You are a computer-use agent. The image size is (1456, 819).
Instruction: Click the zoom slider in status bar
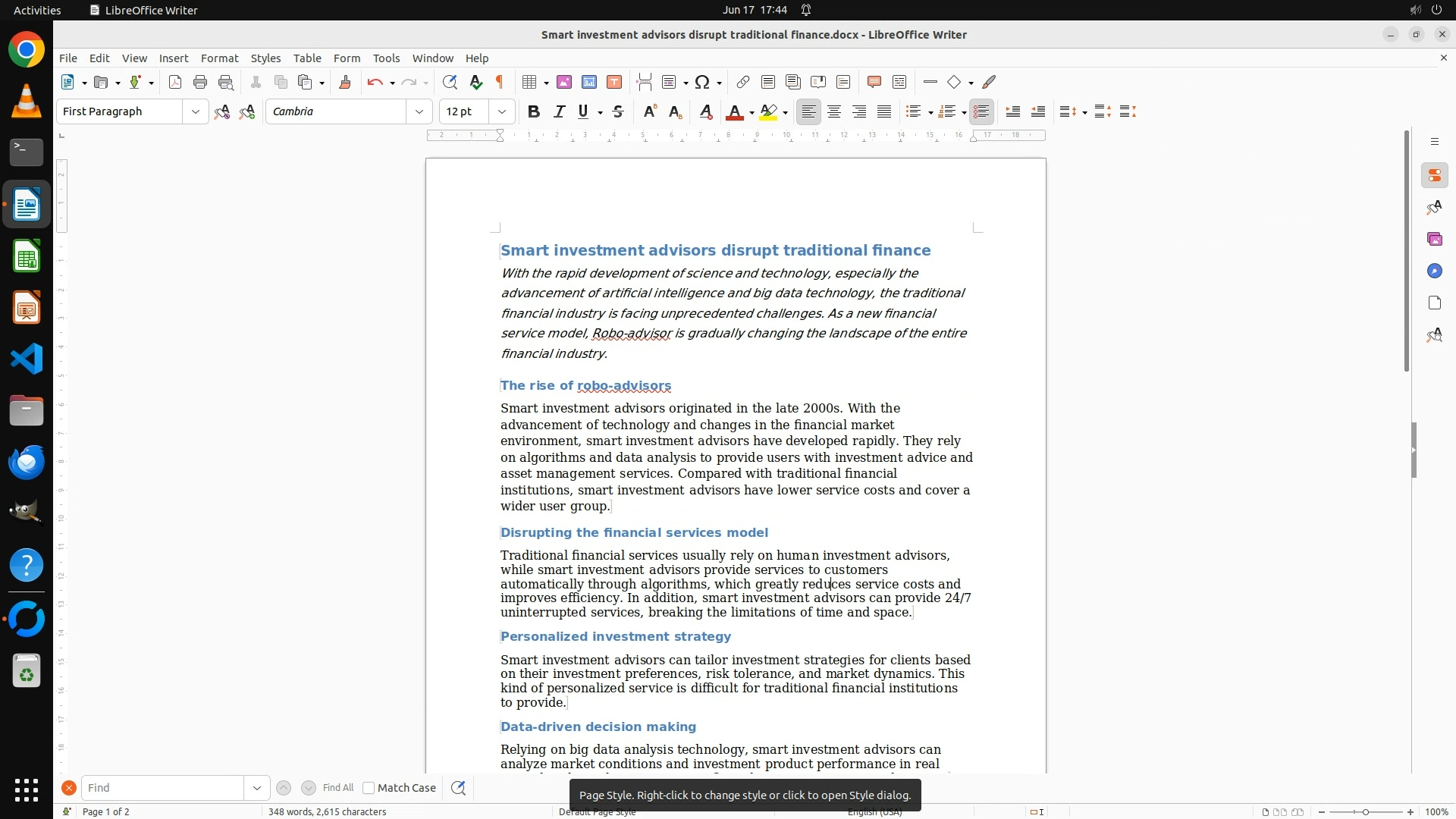coord(1365,812)
